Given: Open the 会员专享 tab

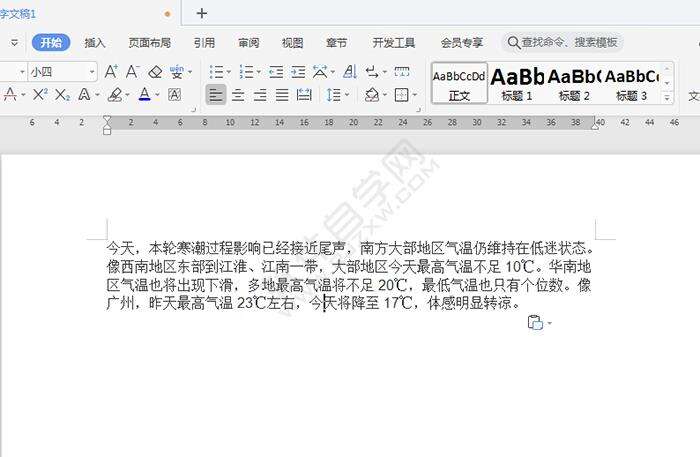Looking at the screenshot, I should point(462,42).
